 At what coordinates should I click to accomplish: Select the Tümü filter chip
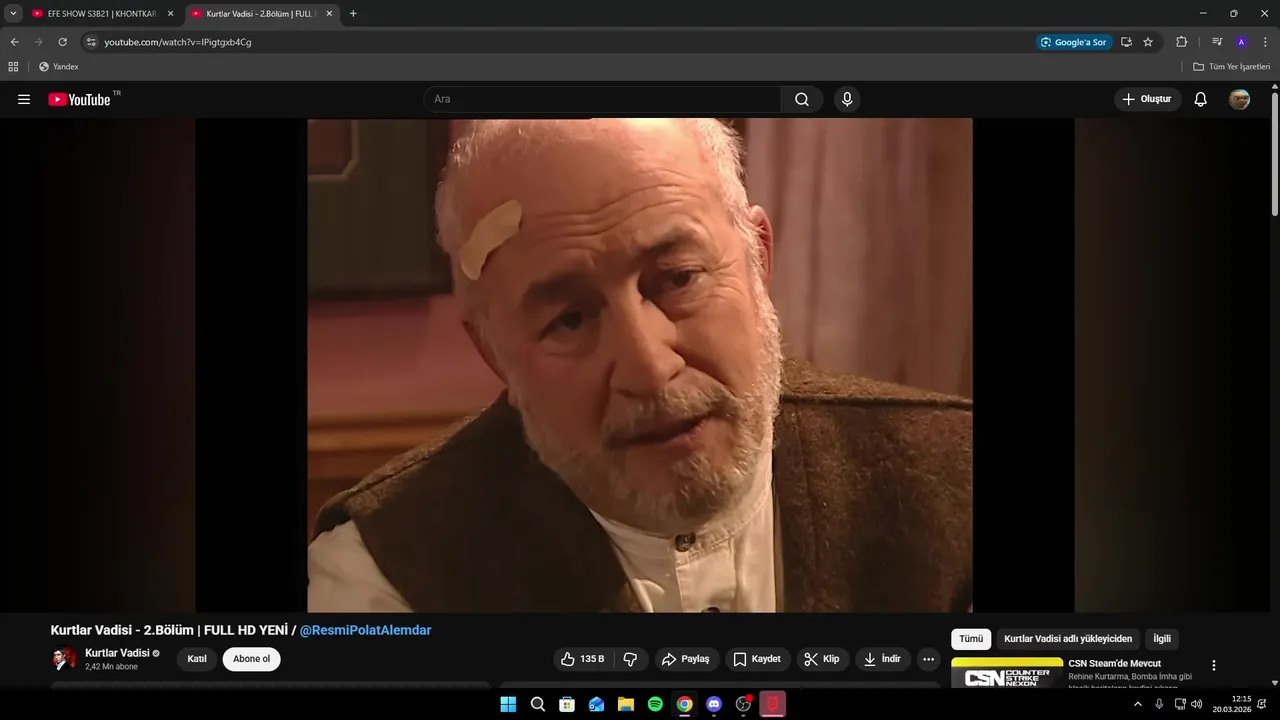(x=971, y=639)
